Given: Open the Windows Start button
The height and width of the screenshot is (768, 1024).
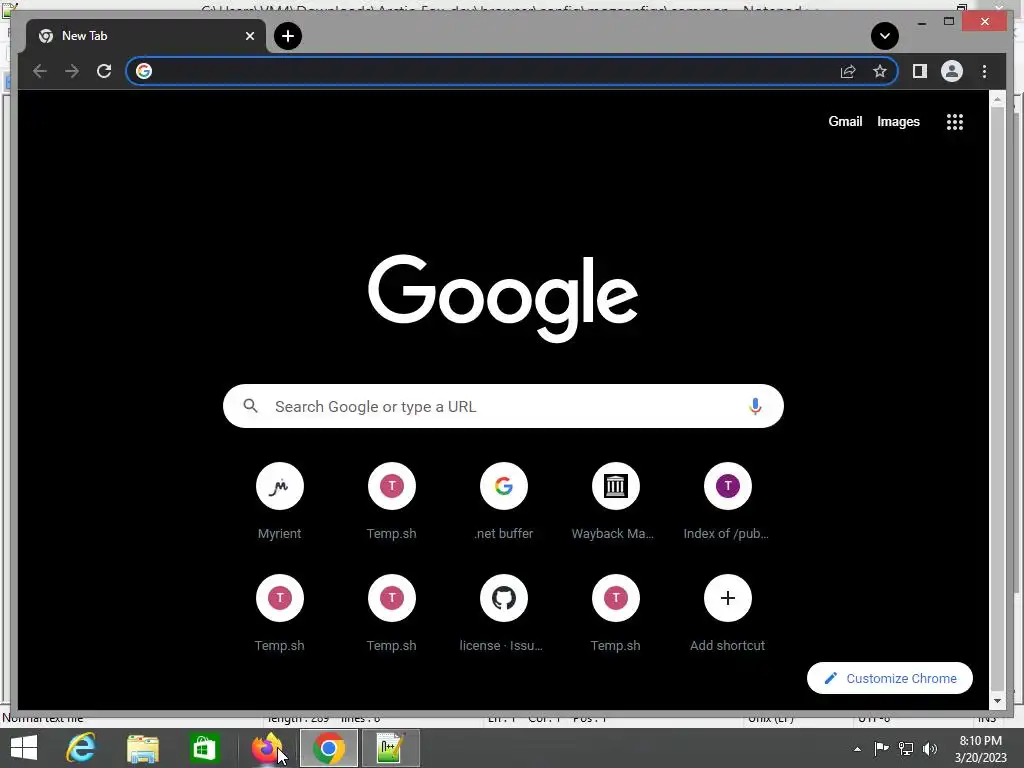Looking at the screenshot, I should coord(24,748).
